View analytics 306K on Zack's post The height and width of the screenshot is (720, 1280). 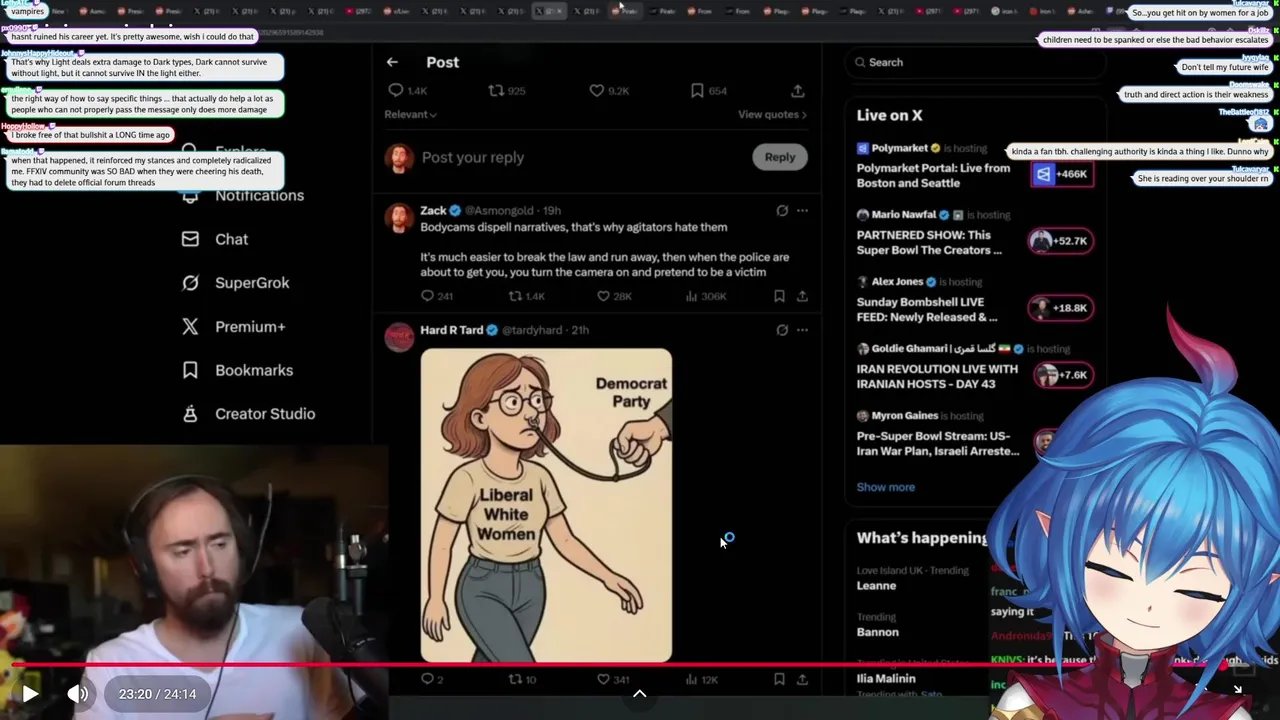[691, 296]
